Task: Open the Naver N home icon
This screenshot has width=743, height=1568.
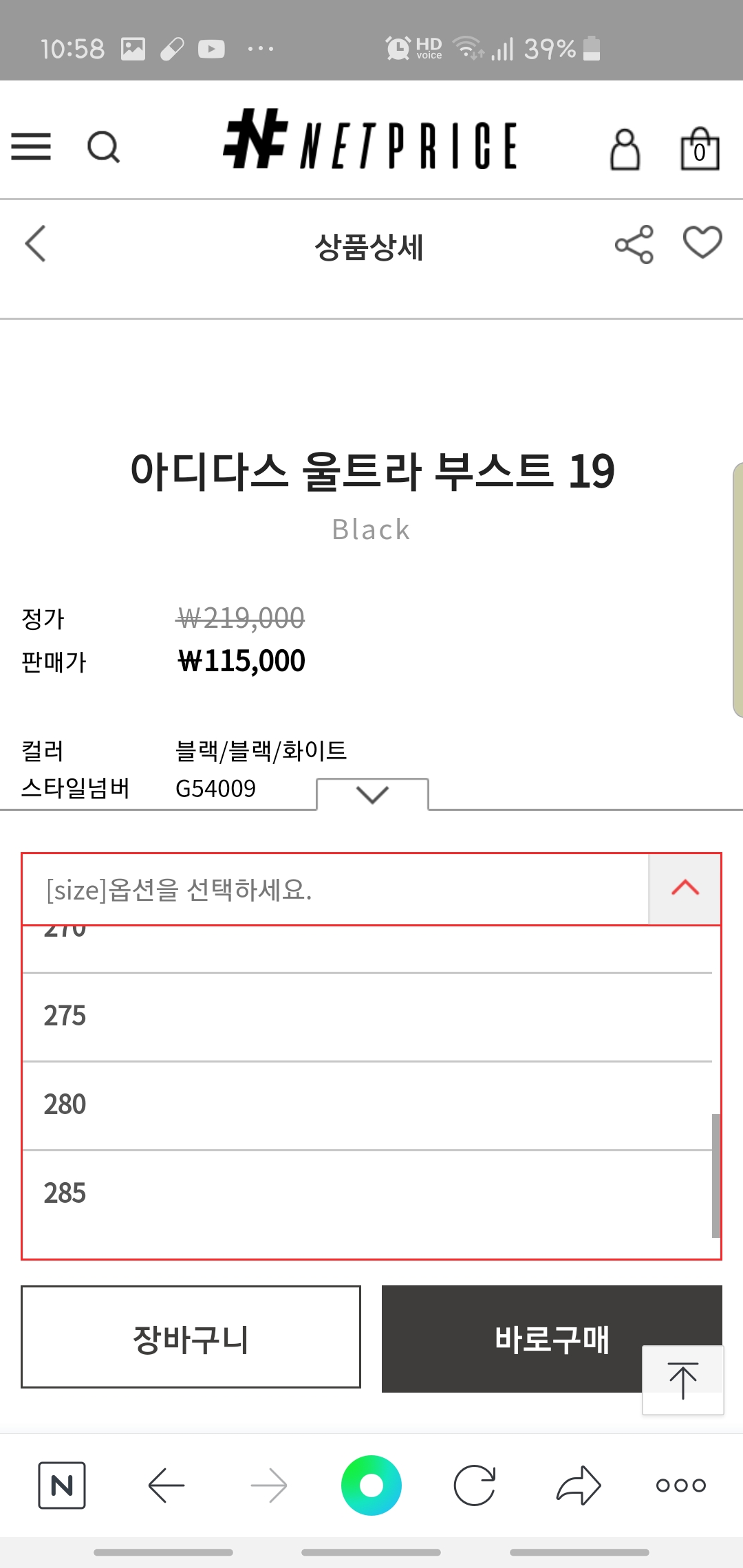Action: pos(62,1485)
